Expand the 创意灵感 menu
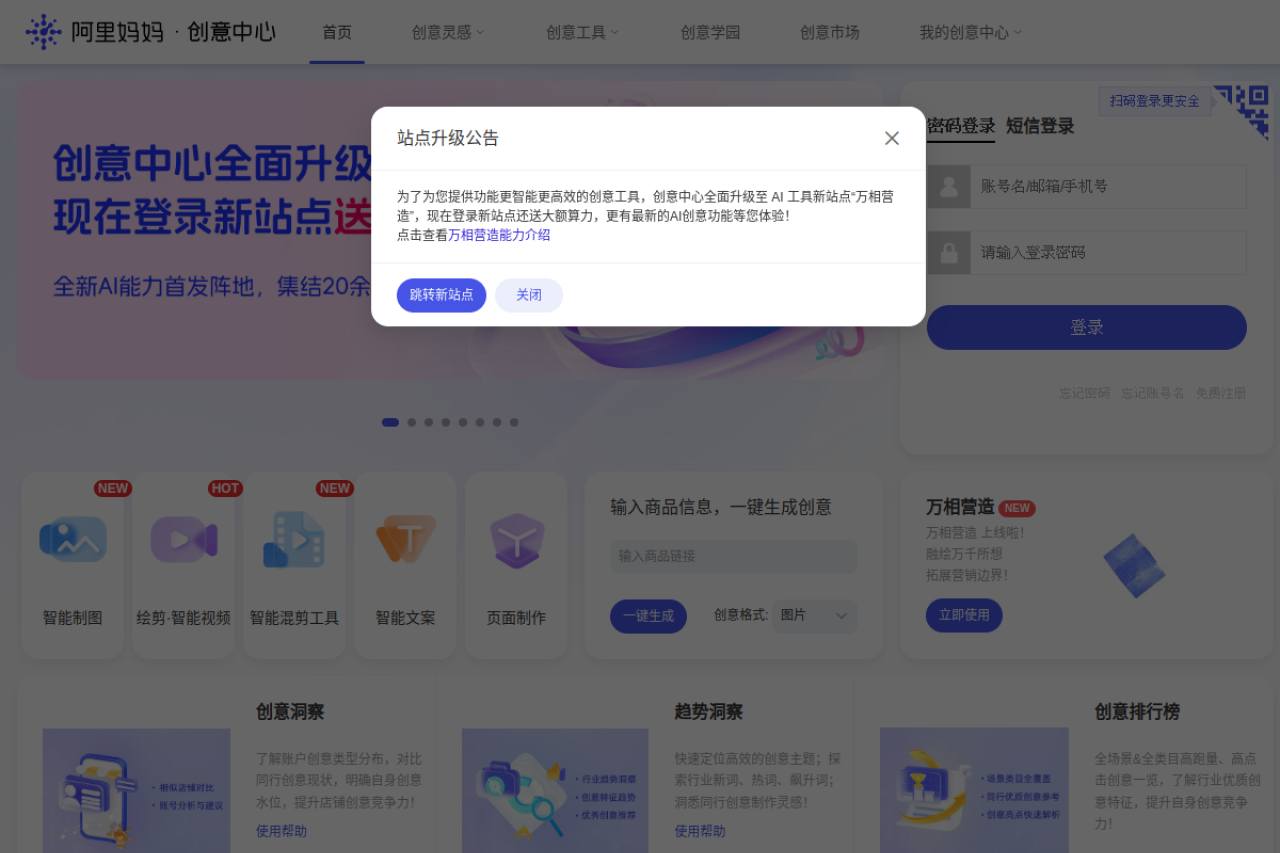 448,32
